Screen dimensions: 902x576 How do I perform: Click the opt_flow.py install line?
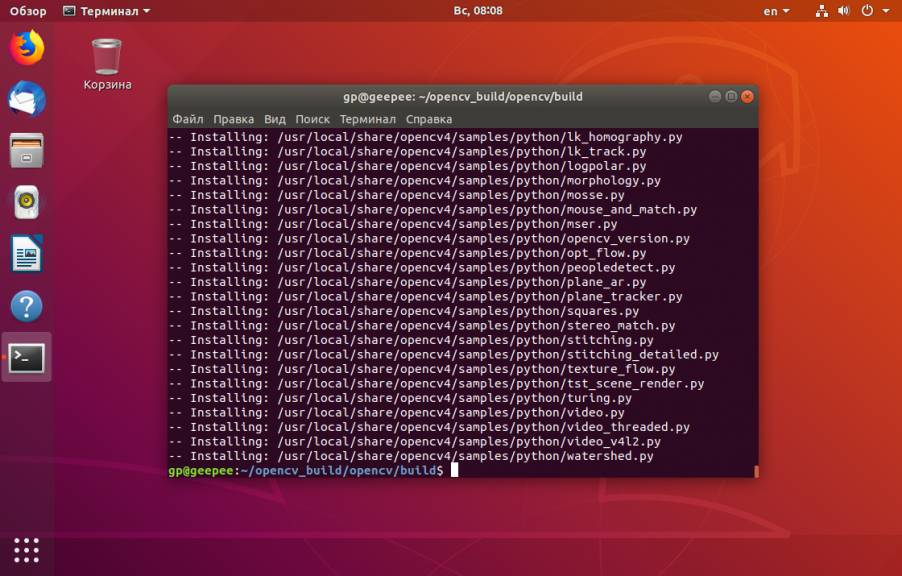[407, 253]
